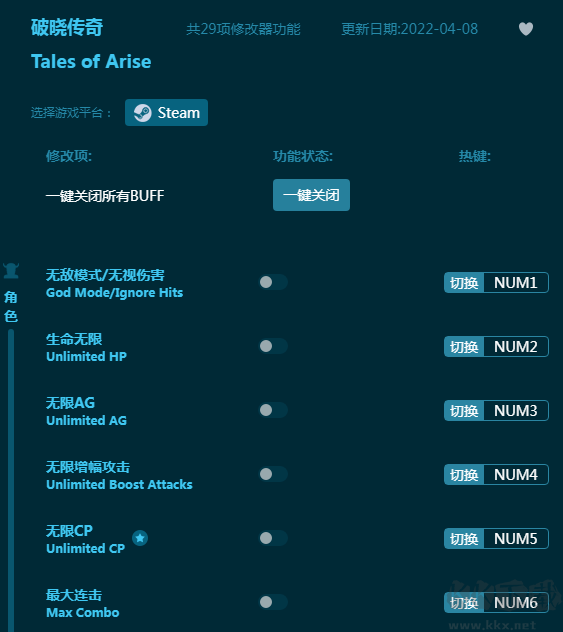The image size is (563, 632).
Task: Click the NUM2 hotkey box
Action: 516,347
